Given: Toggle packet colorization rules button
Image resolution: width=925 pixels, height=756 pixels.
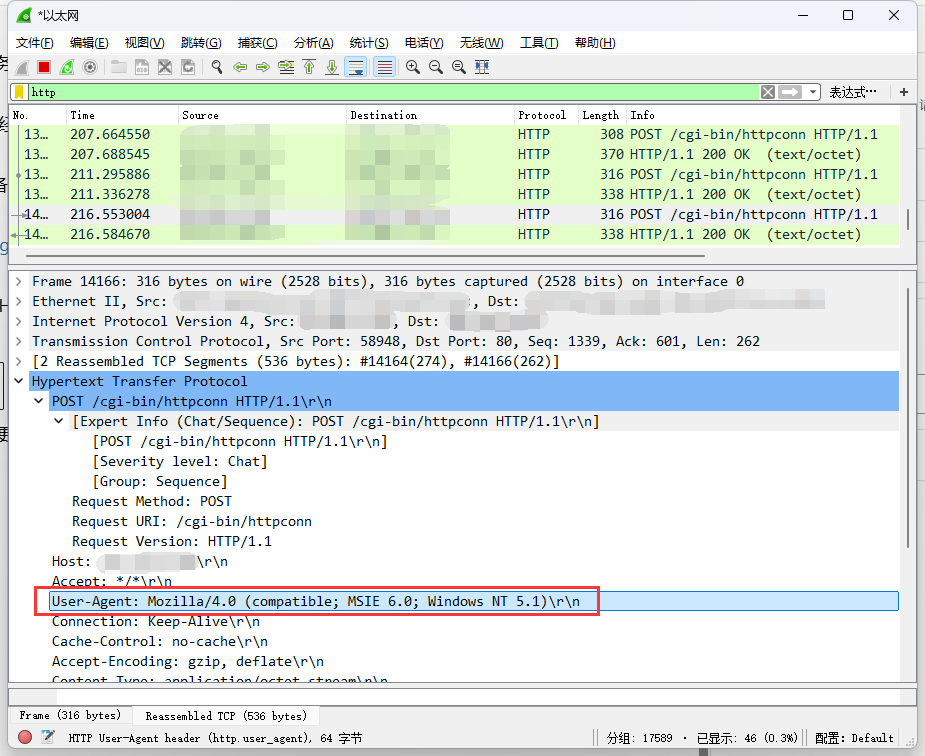Looking at the screenshot, I should pos(384,67).
